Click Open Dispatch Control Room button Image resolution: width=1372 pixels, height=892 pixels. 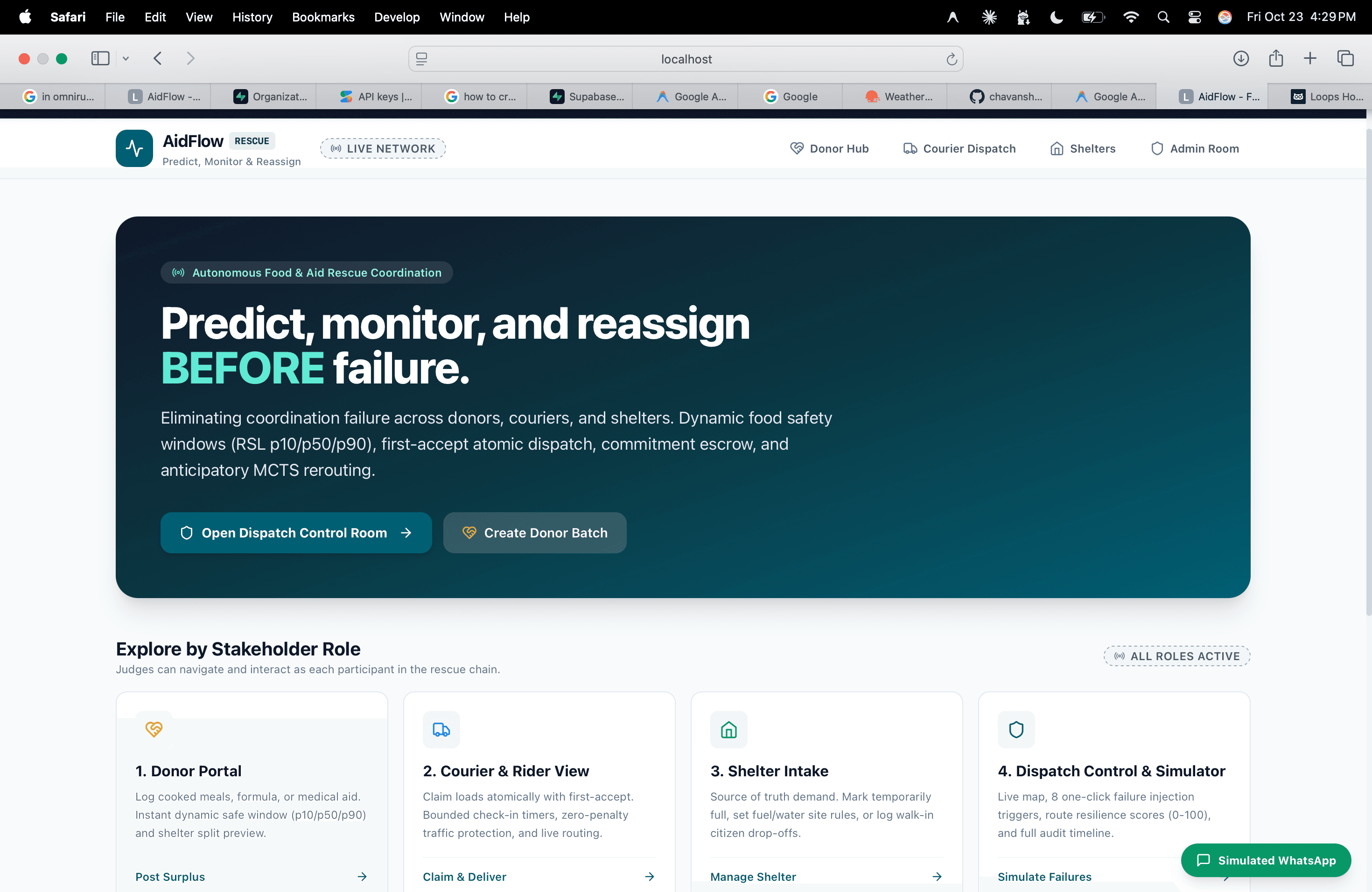coord(296,532)
